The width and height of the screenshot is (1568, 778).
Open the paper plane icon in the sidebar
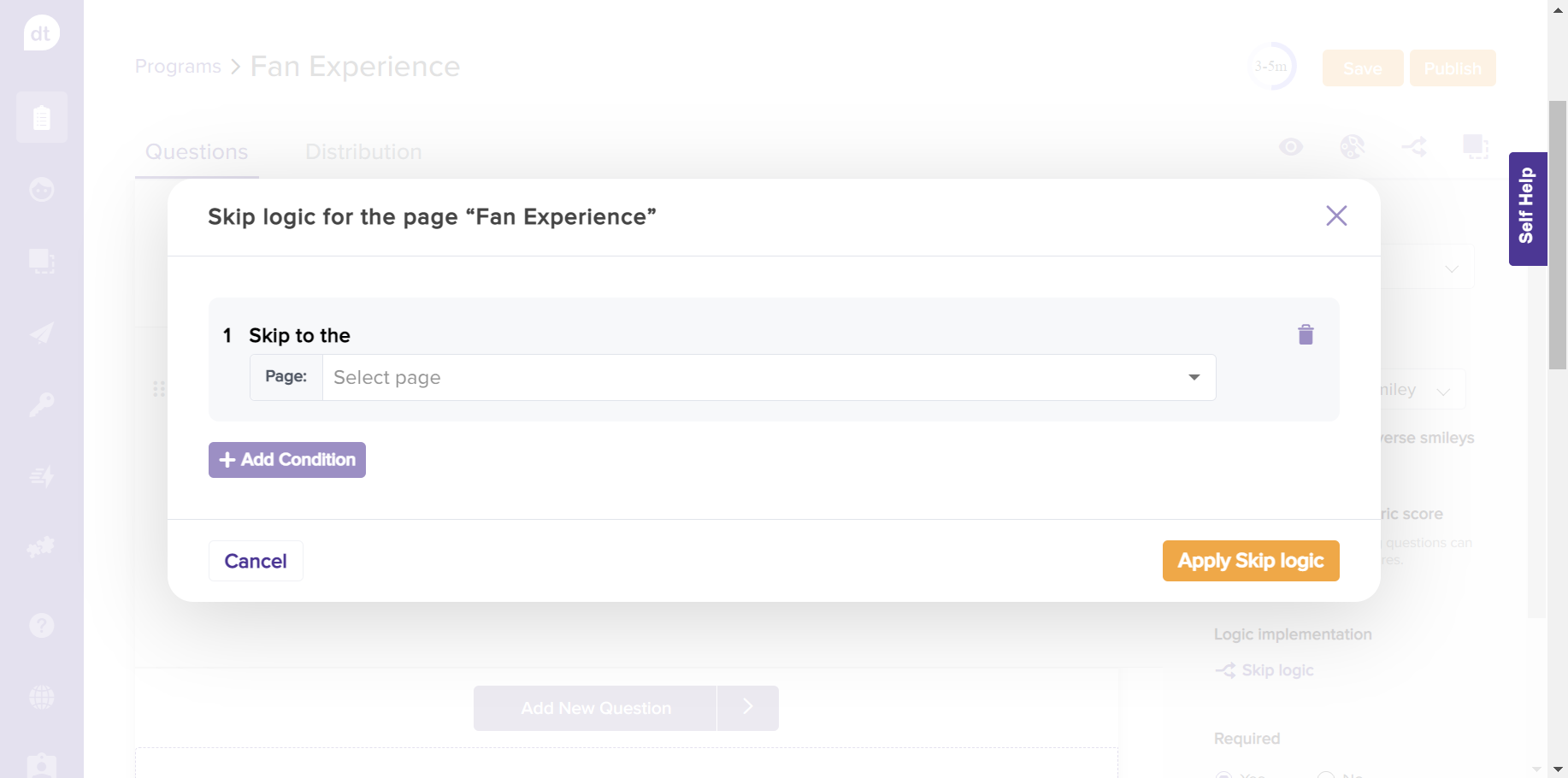(x=41, y=333)
